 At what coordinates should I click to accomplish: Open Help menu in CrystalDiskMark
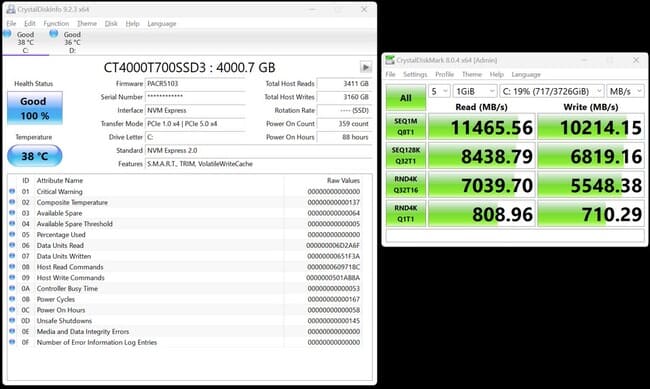pos(496,74)
